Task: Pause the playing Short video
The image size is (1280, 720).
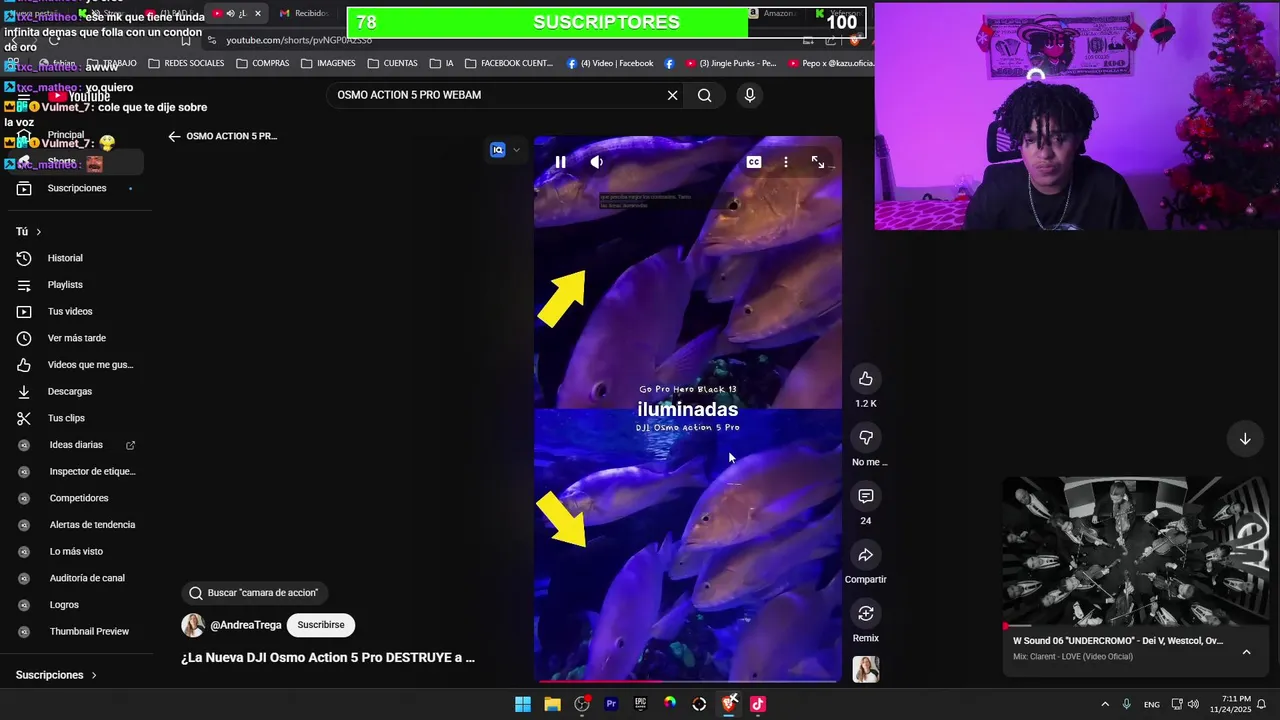Action: tap(560, 162)
